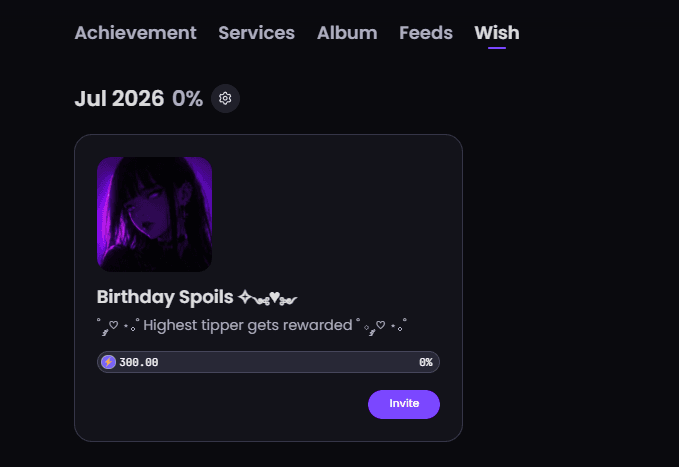Click heart ornament after rewarded text
The width and height of the screenshot is (679, 467).
click(382, 326)
